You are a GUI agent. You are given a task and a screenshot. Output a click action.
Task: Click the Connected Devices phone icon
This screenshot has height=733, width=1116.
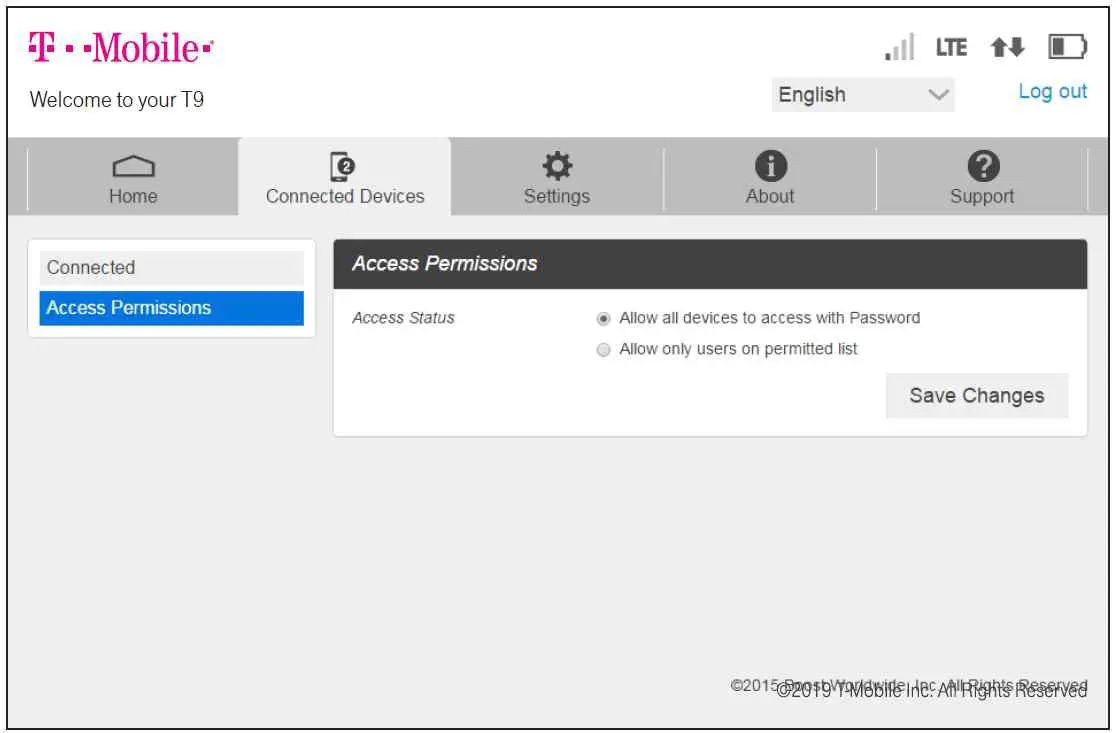tap(342, 167)
